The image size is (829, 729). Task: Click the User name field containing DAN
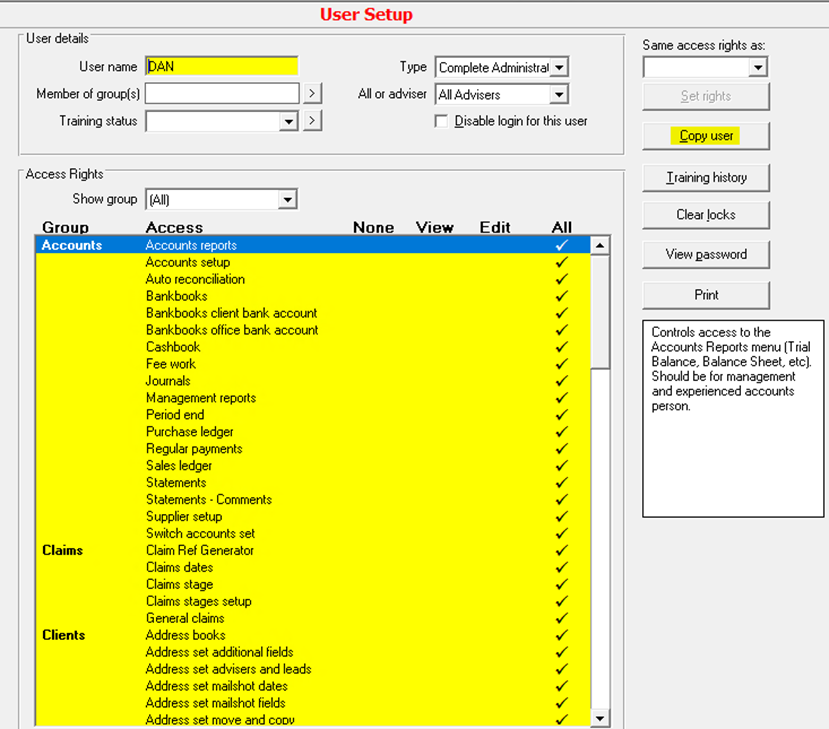[222, 66]
